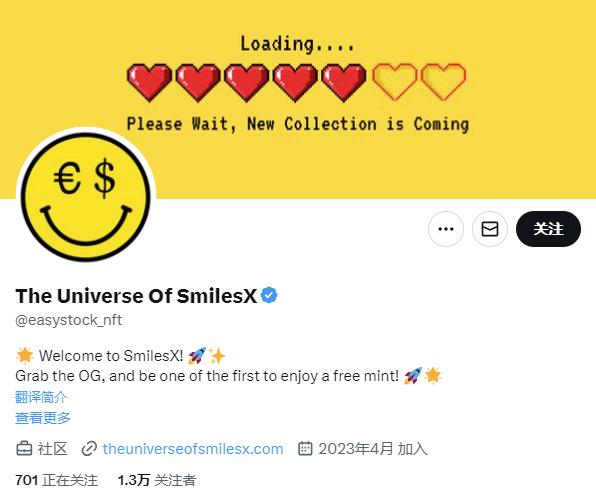Screen dimensions: 596x500
Task: View the 701 正在关注 following list
Action: click(57, 480)
